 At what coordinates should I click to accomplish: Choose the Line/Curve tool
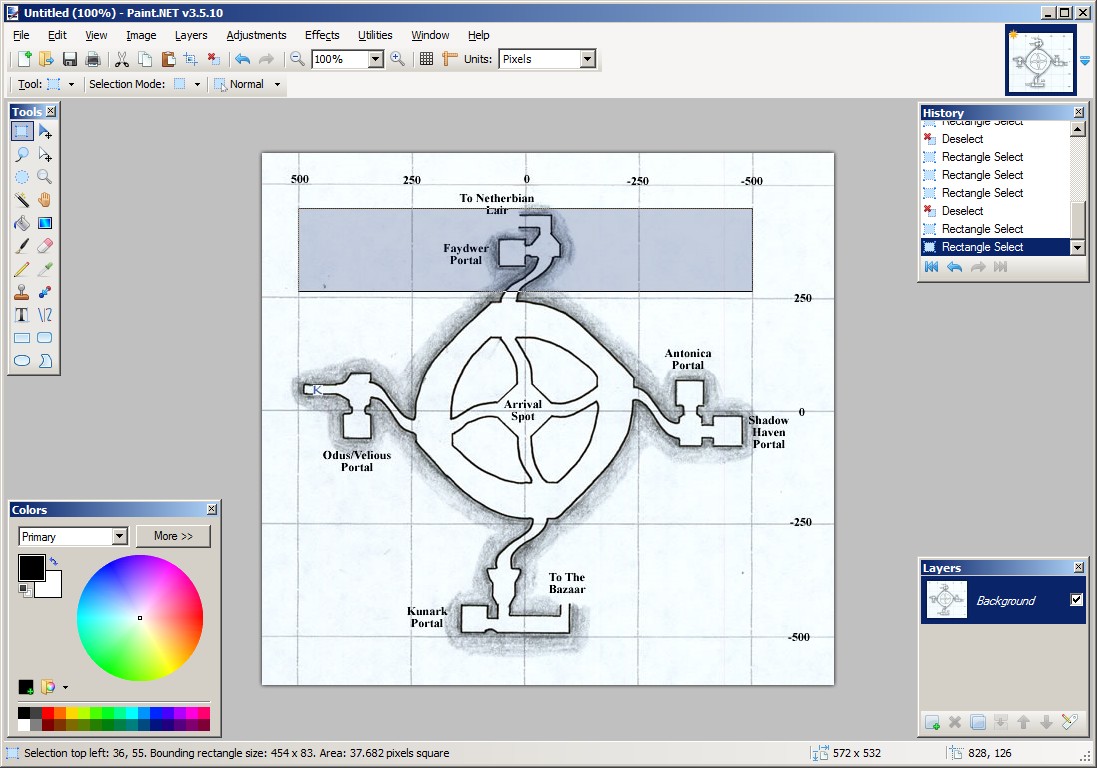click(45, 315)
